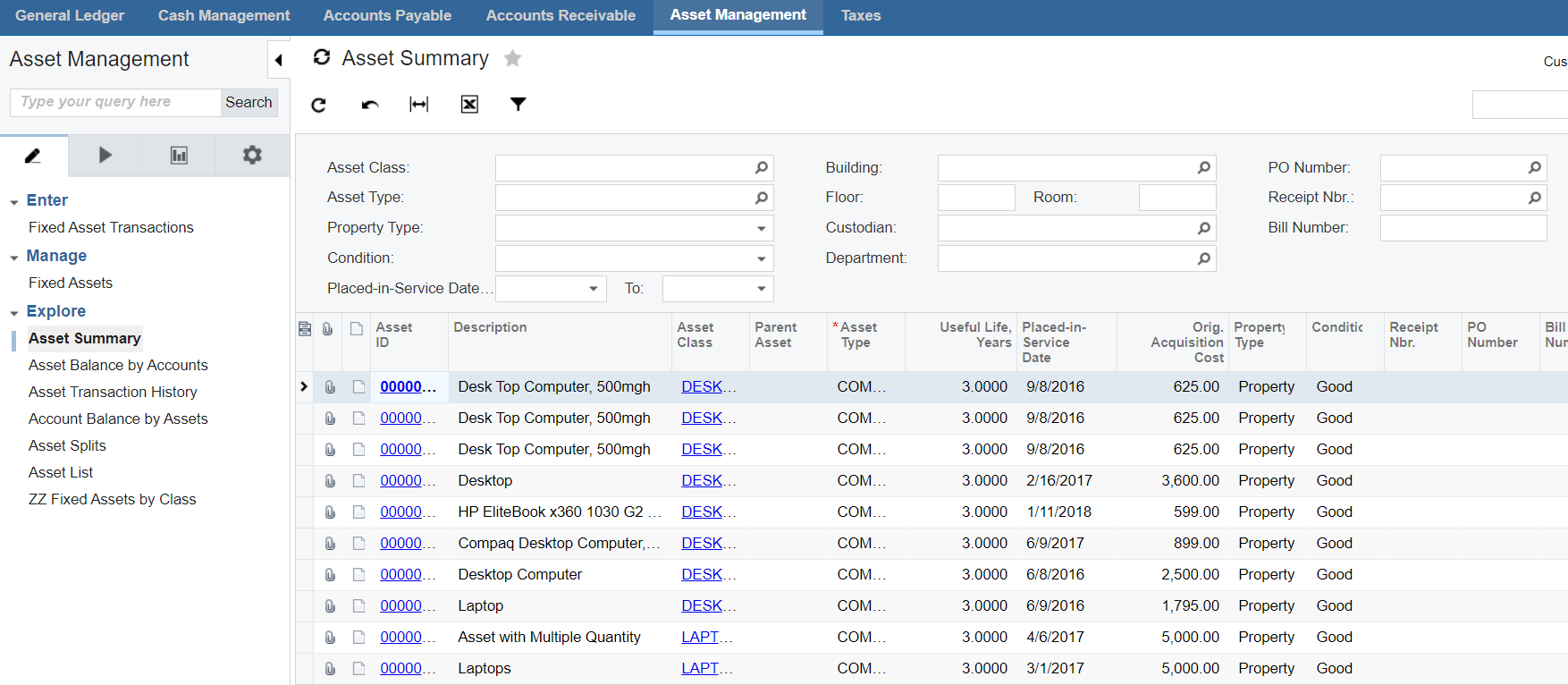Switch to the bar chart reports sidebar tab
Viewport: 1568px width, 685px height.
coord(179,156)
